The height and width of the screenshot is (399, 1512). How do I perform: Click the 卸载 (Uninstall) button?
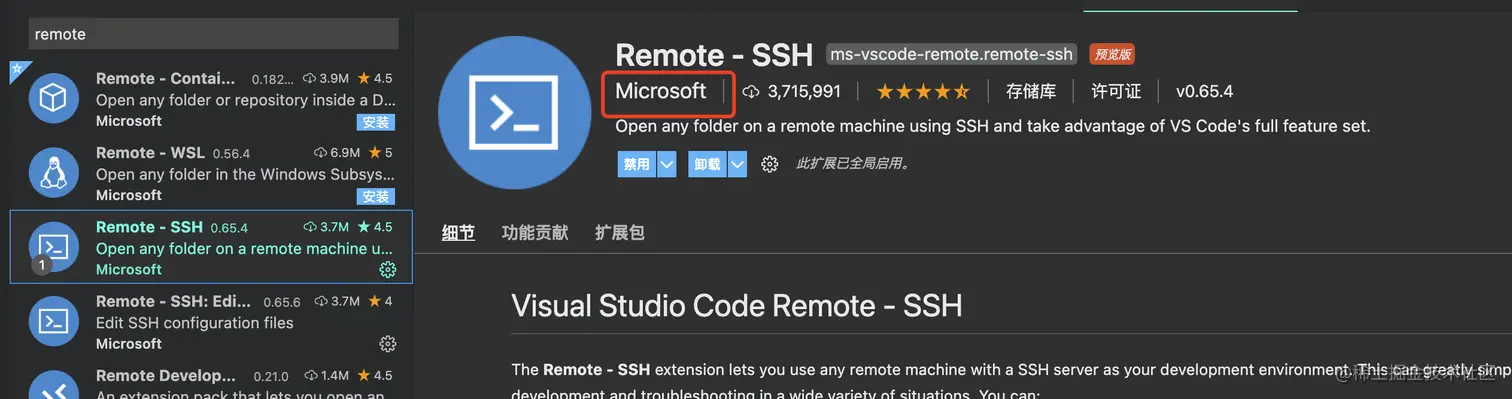coord(707,164)
